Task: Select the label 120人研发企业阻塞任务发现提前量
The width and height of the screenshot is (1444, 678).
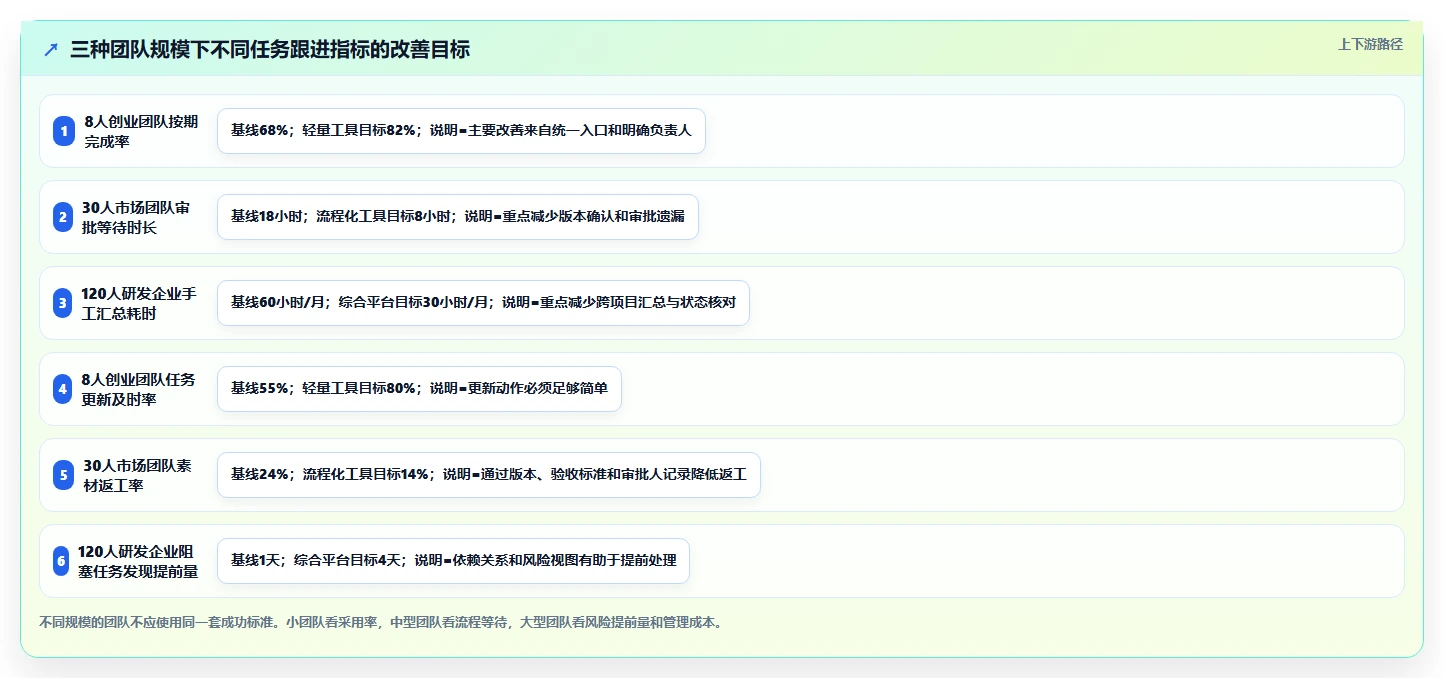Action: (138, 561)
